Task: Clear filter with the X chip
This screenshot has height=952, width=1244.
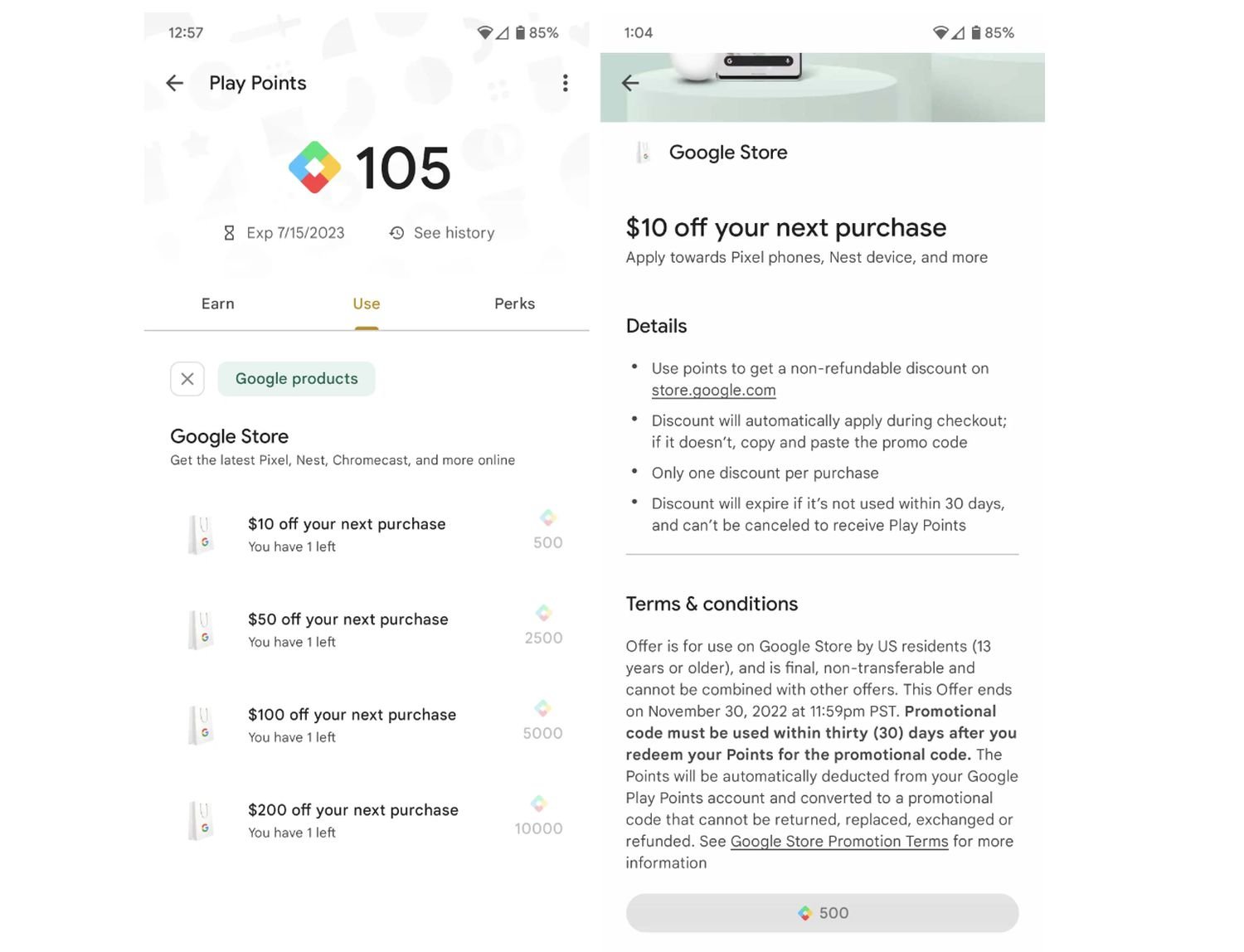Action: coord(187,379)
